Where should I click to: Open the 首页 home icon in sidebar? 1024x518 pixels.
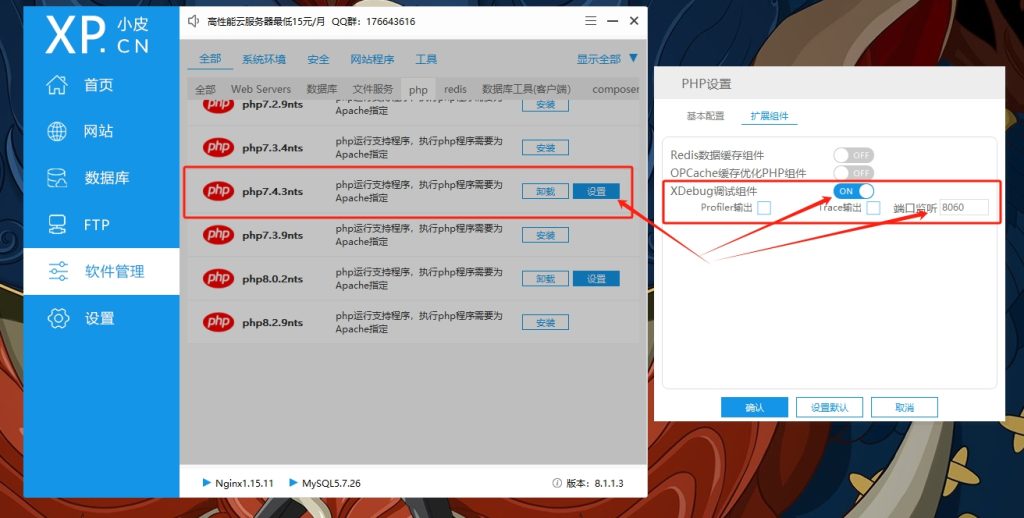tap(57, 85)
